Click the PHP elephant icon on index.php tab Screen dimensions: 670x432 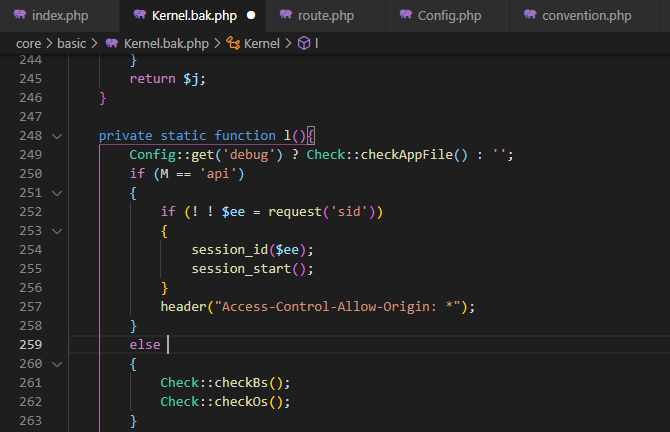[20, 15]
